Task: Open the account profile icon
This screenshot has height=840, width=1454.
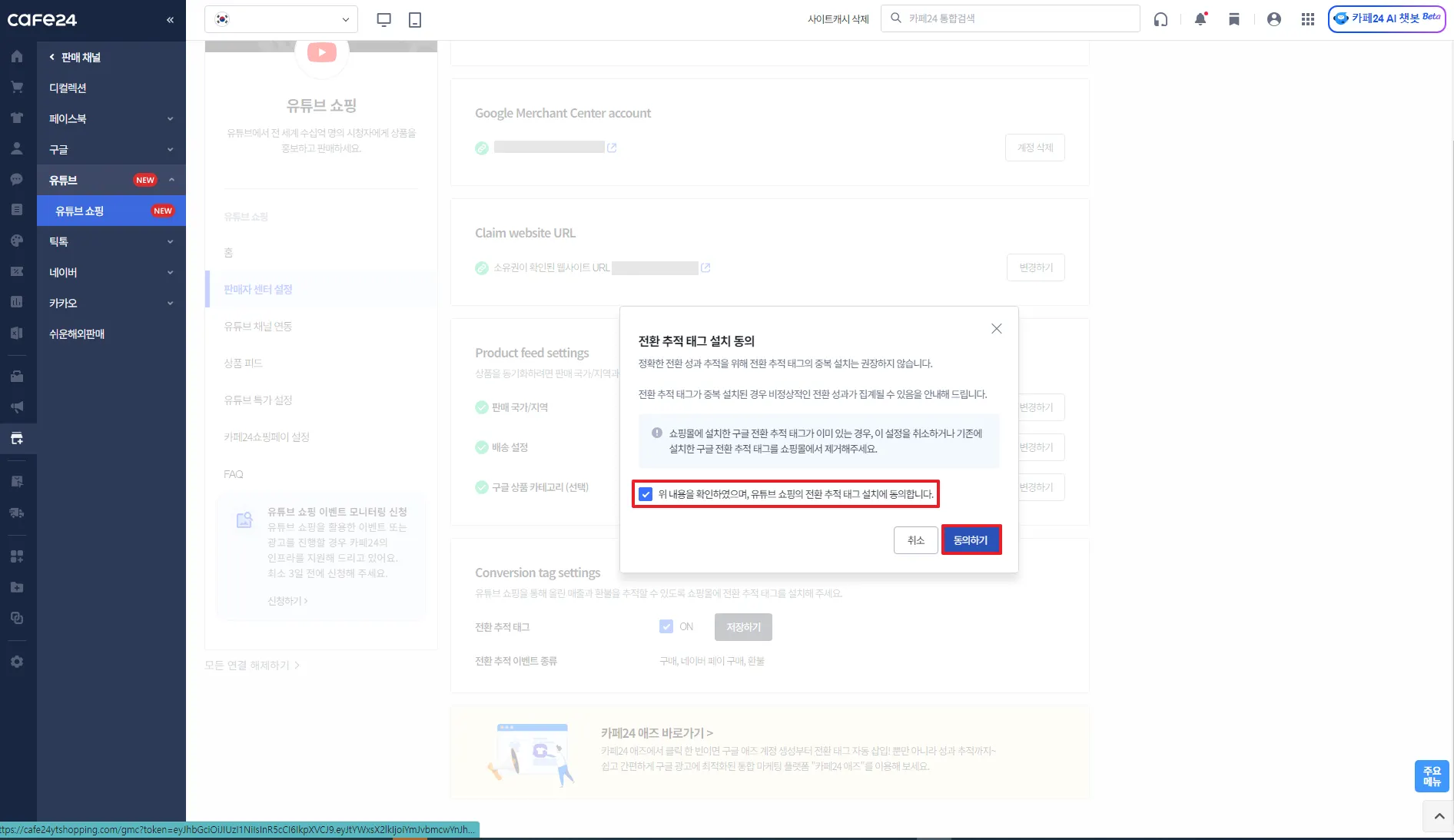Action: pos(1274,19)
